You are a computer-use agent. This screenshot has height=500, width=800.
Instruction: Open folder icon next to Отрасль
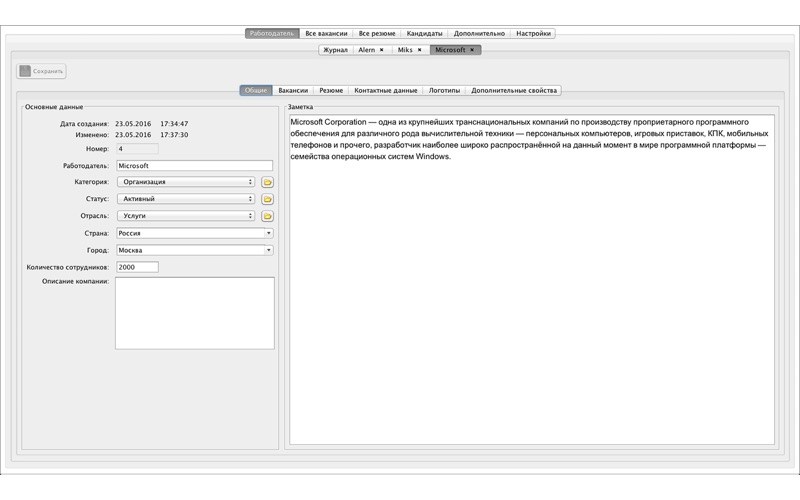[x=267, y=216]
